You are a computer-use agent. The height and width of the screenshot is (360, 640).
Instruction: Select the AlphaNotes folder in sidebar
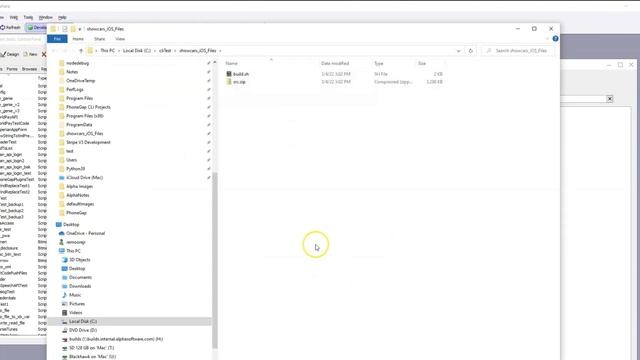(78, 195)
